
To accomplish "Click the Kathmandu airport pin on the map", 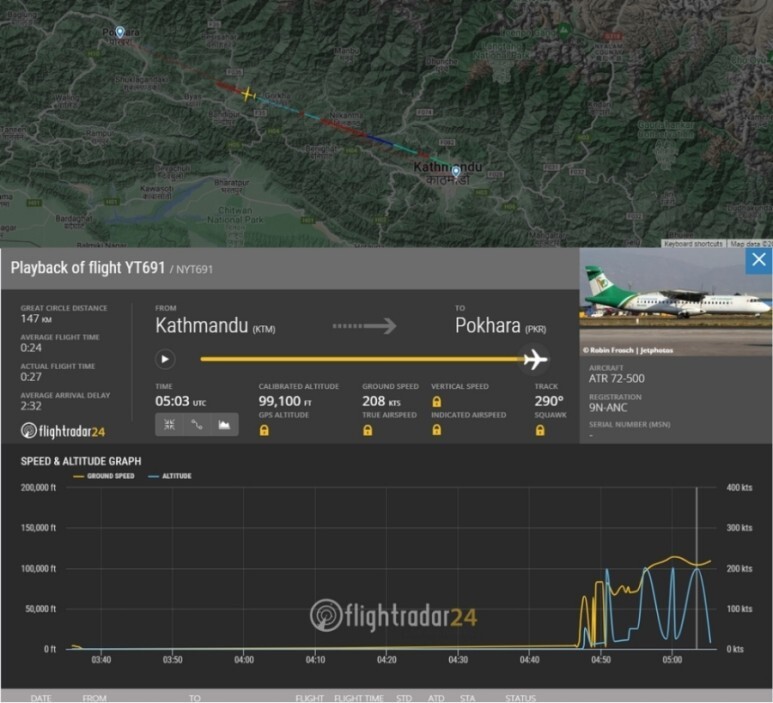I will point(456,172).
